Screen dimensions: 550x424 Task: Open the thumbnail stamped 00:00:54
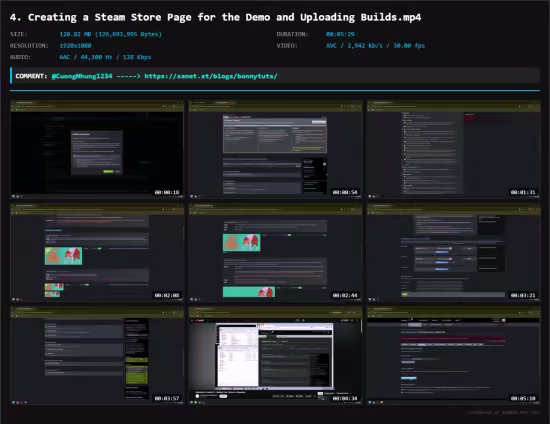pos(275,150)
